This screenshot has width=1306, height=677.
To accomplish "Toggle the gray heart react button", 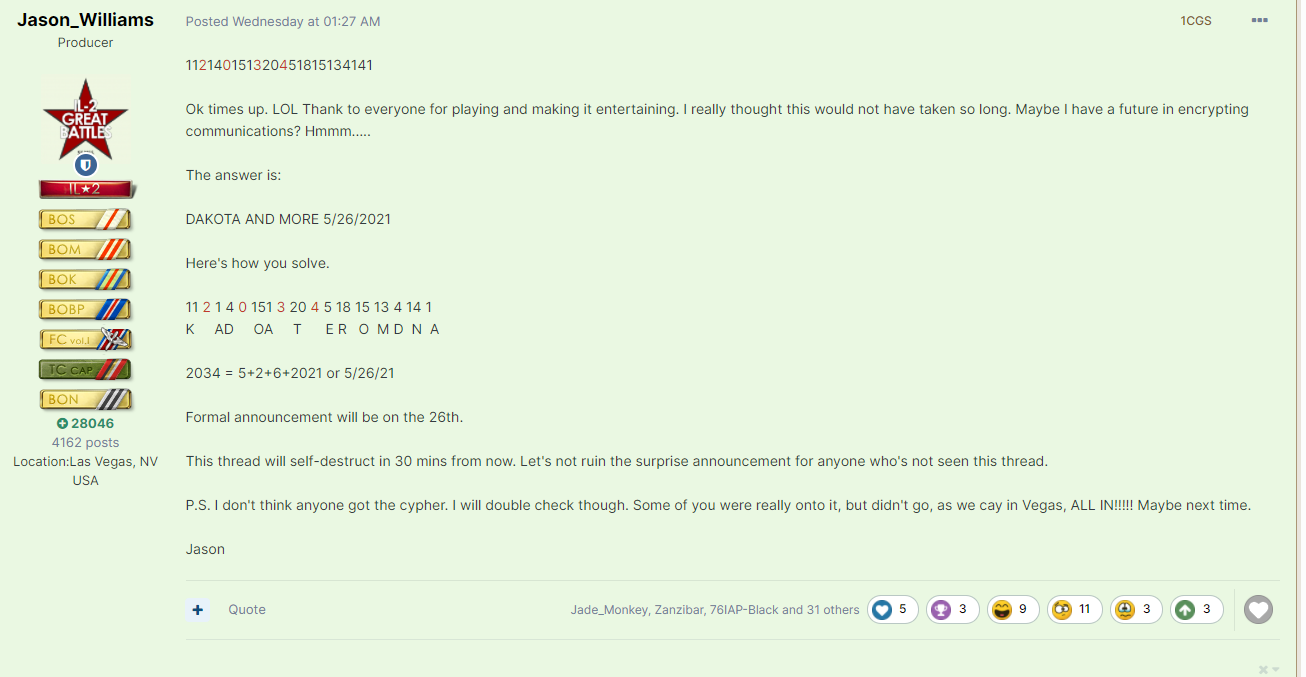I will click(1258, 609).
